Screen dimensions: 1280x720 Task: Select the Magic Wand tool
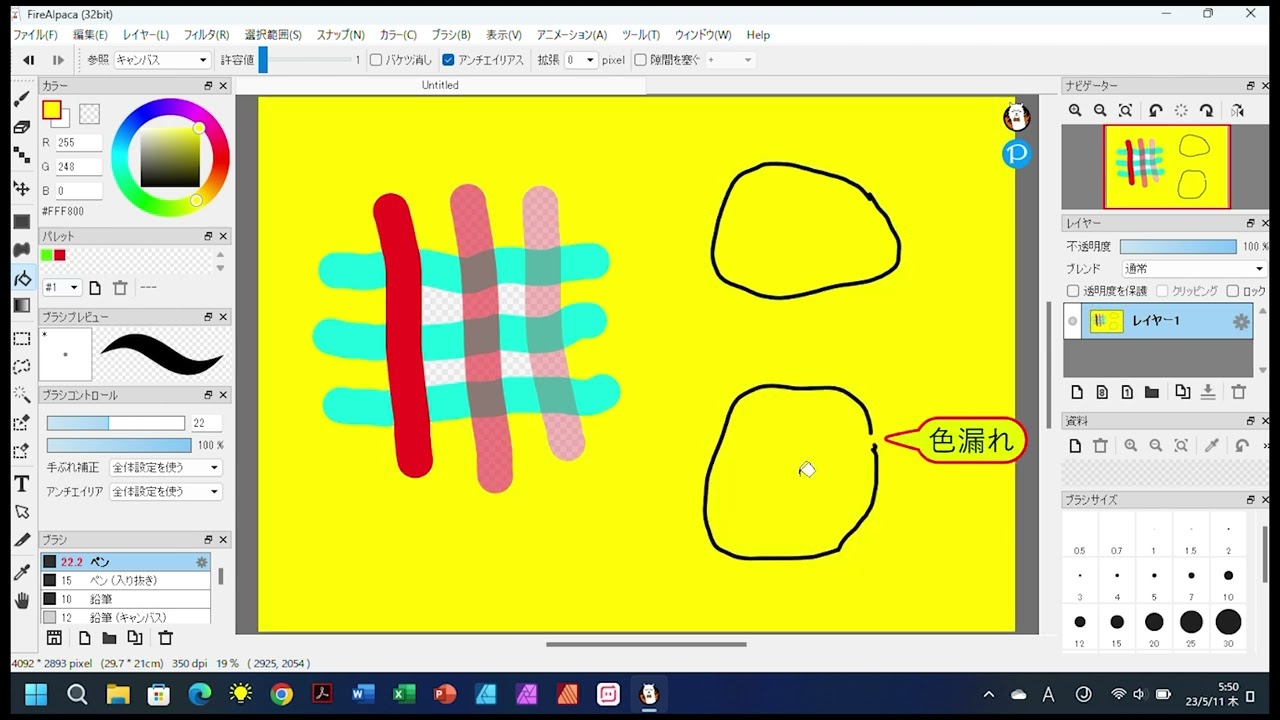click(x=21, y=395)
